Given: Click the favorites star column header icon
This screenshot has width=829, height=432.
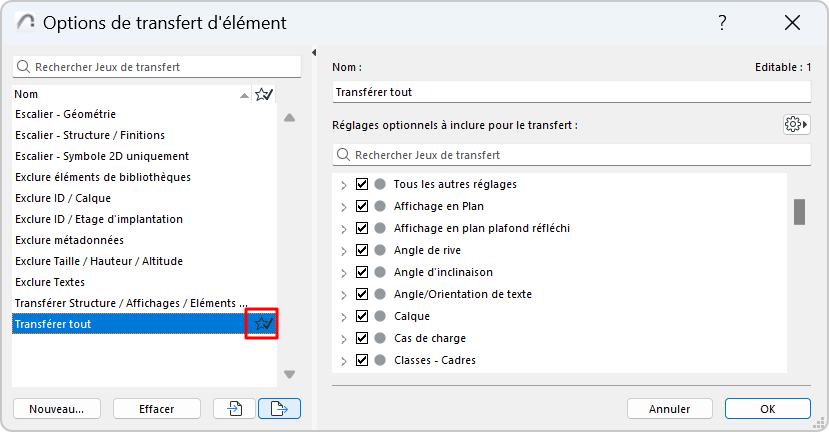Looking at the screenshot, I should click(264, 94).
